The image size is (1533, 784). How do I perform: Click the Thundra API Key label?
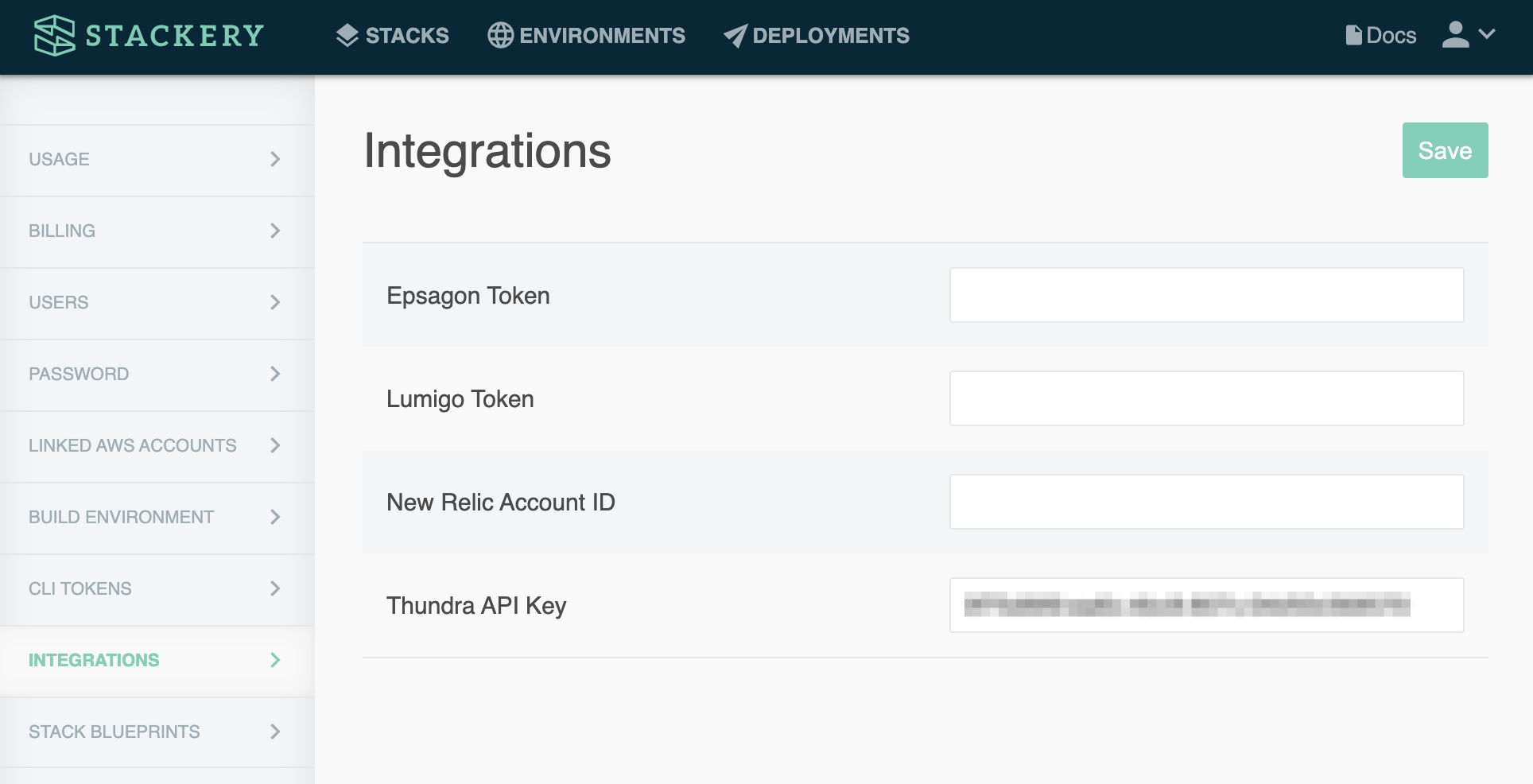(x=476, y=606)
